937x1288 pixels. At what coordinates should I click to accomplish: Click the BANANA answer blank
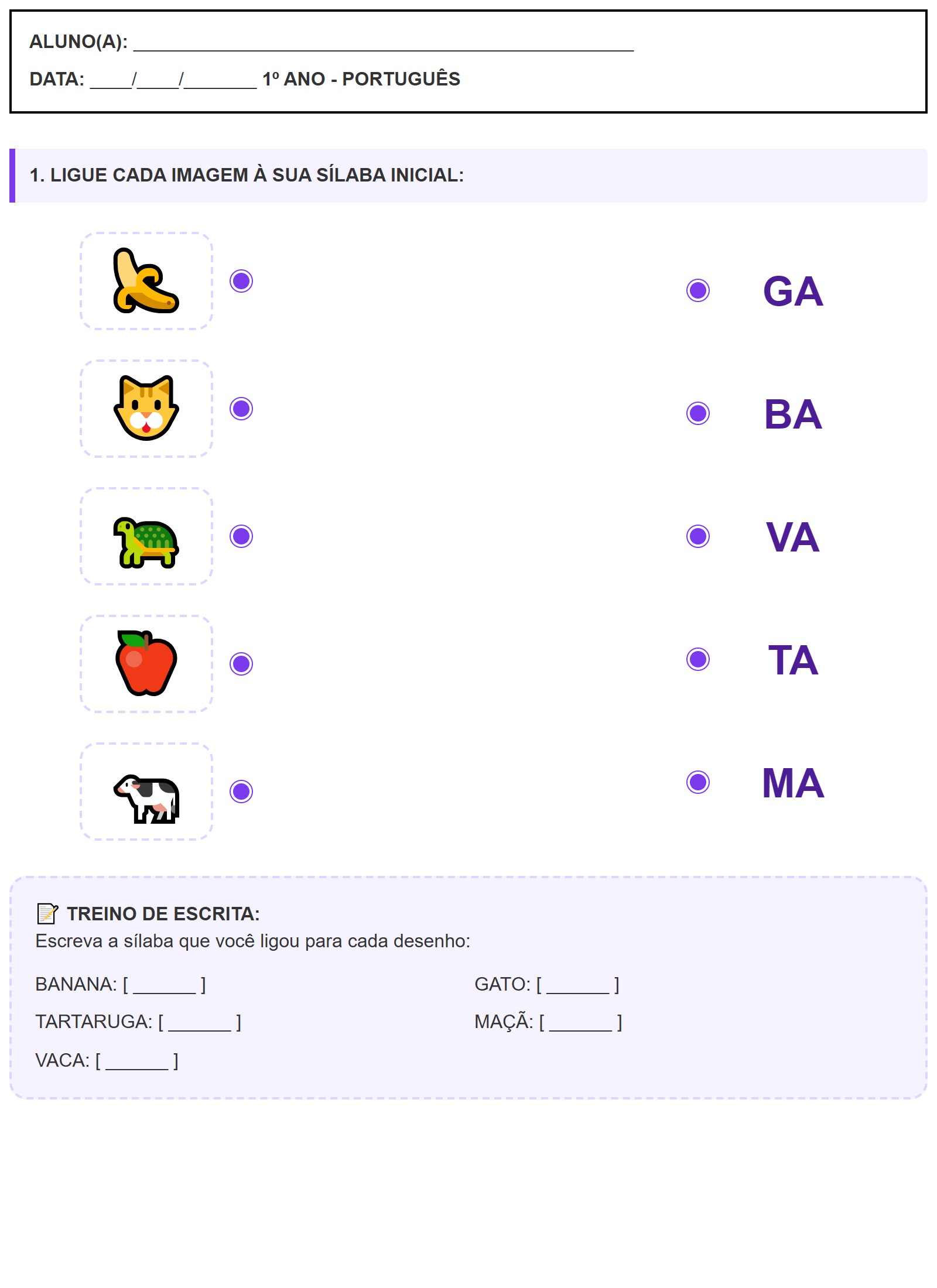coord(165,986)
